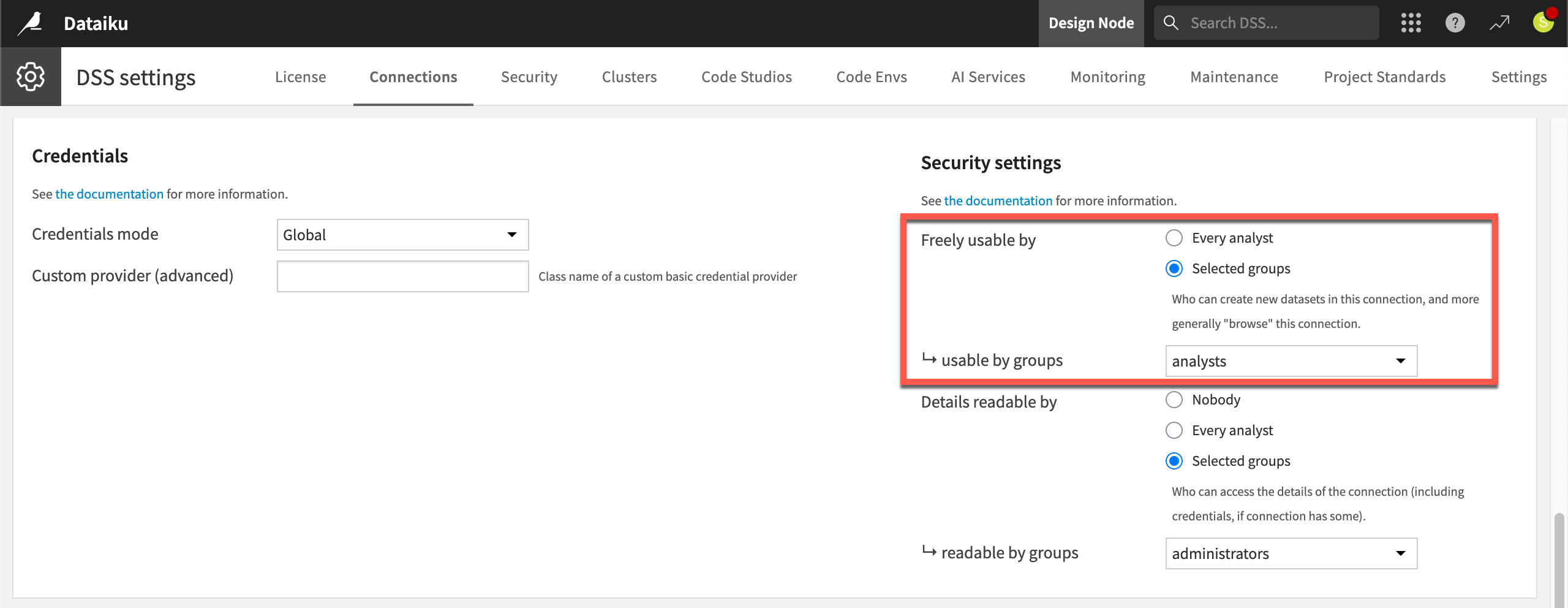Switch to the Project Standards tab

pyautogui.click(x=1384, y=77)
